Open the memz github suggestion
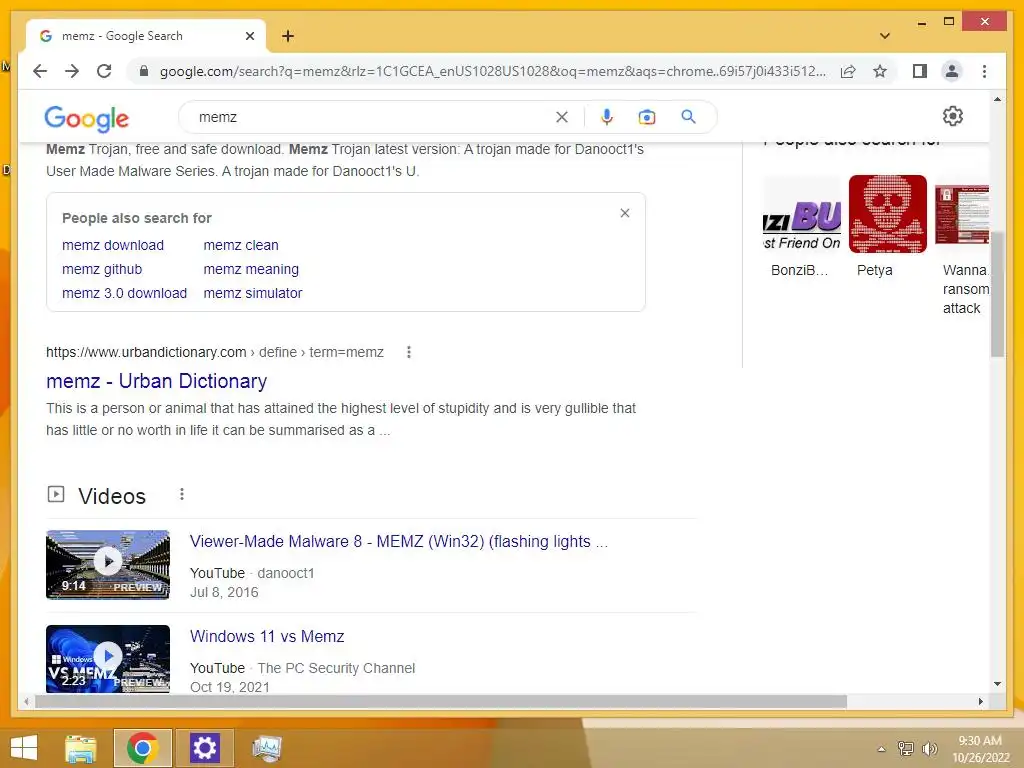Viewport: 1024px width, 768px height. tap(102, 269)
